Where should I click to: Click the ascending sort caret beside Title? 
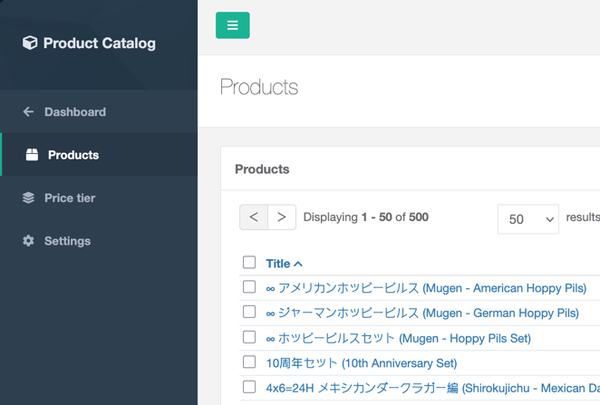coord(298,264)
